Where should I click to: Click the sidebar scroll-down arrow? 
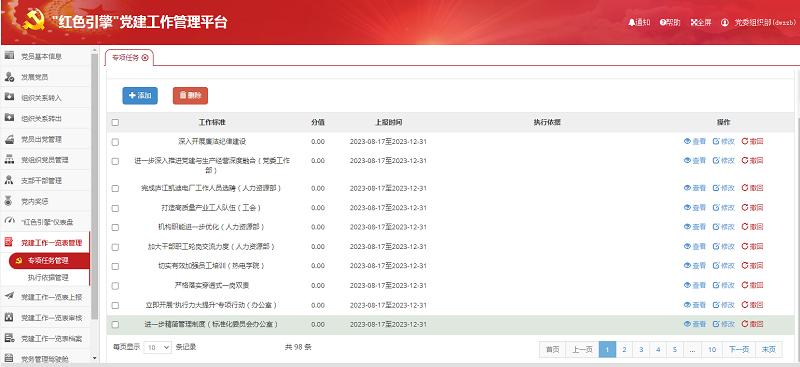tap(94, 359)
